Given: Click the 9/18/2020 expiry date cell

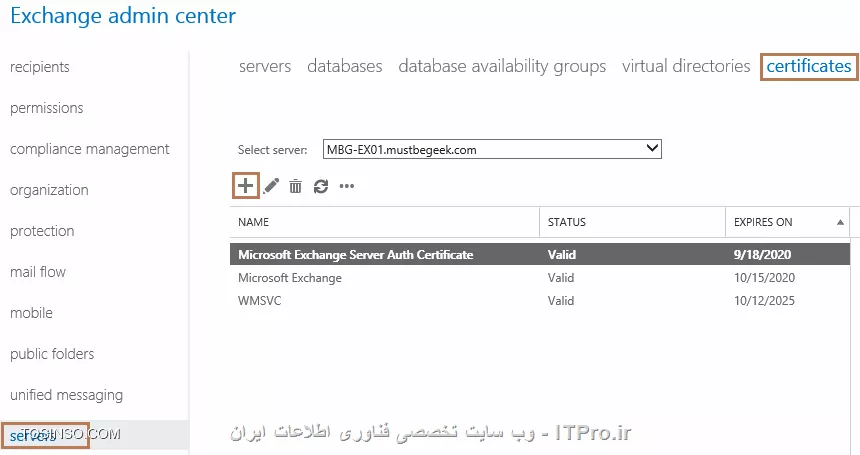Looking at the screenshot, I should point(762,254).
